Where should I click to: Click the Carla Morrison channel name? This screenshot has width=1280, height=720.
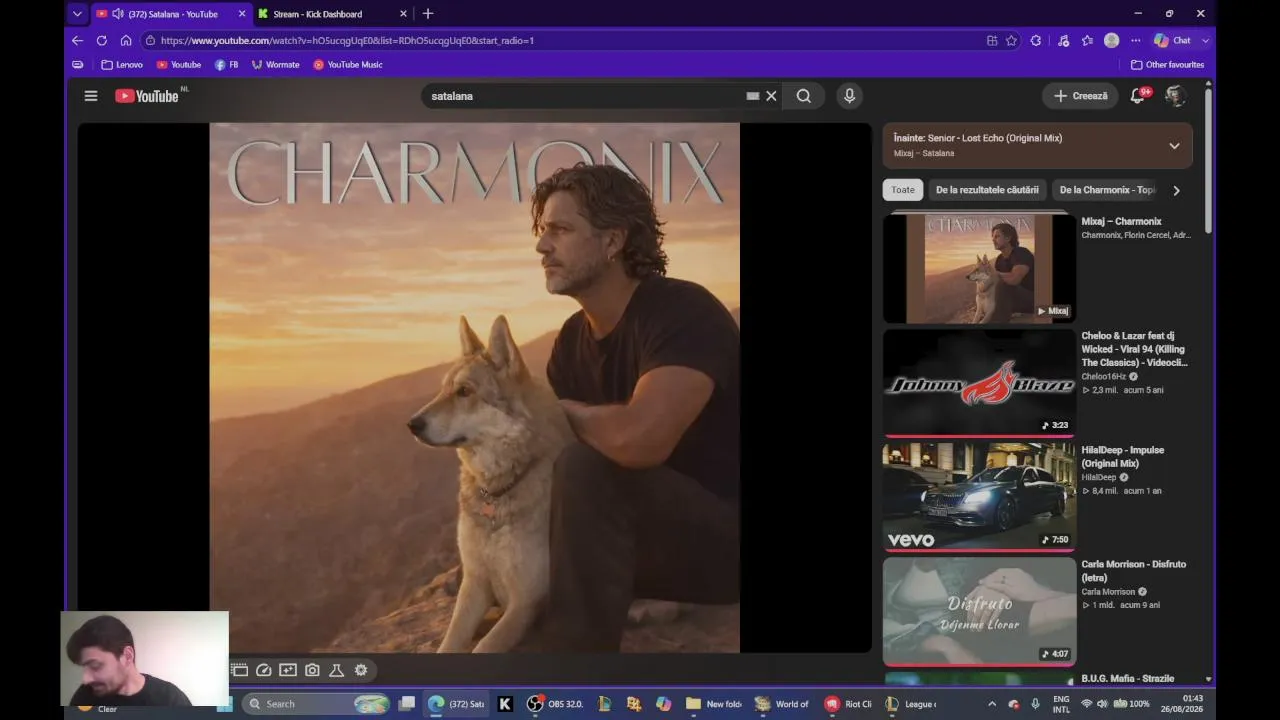1108,592
